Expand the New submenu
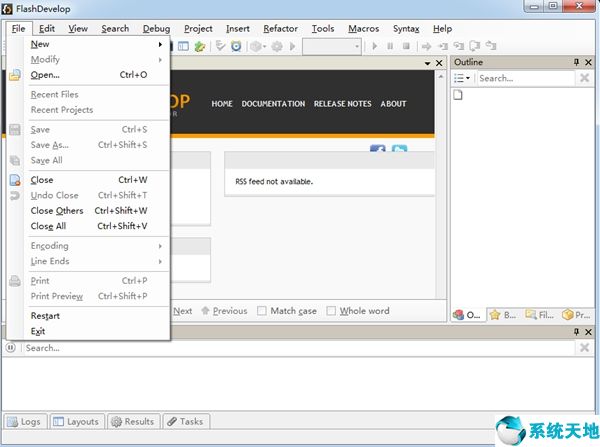Image resolution: width=600 pixels, height=447 pixels. [x=97, y=44]
